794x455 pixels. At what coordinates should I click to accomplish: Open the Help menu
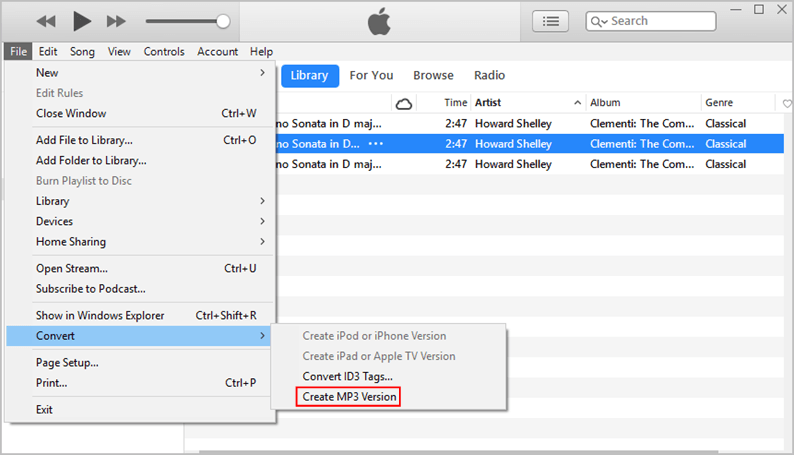tap(261, 52)
